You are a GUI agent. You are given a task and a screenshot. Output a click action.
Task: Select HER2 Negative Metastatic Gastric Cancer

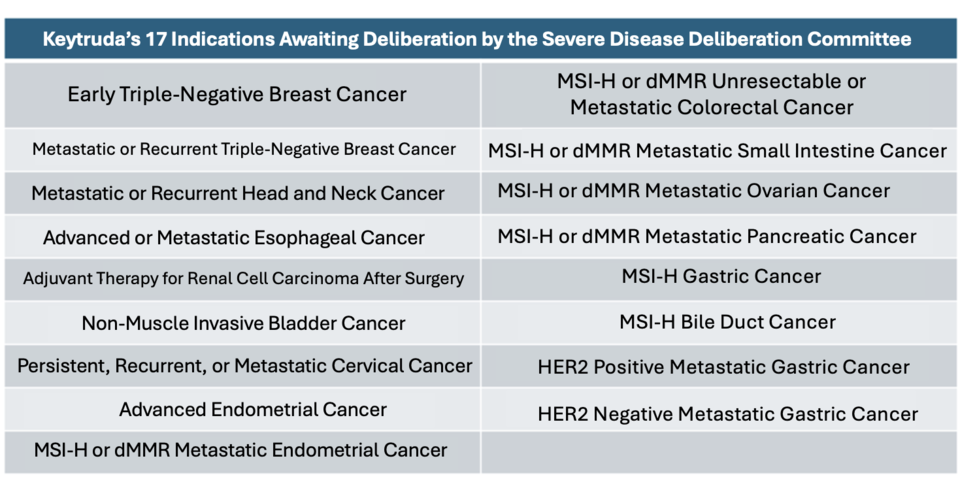point(728,413)
